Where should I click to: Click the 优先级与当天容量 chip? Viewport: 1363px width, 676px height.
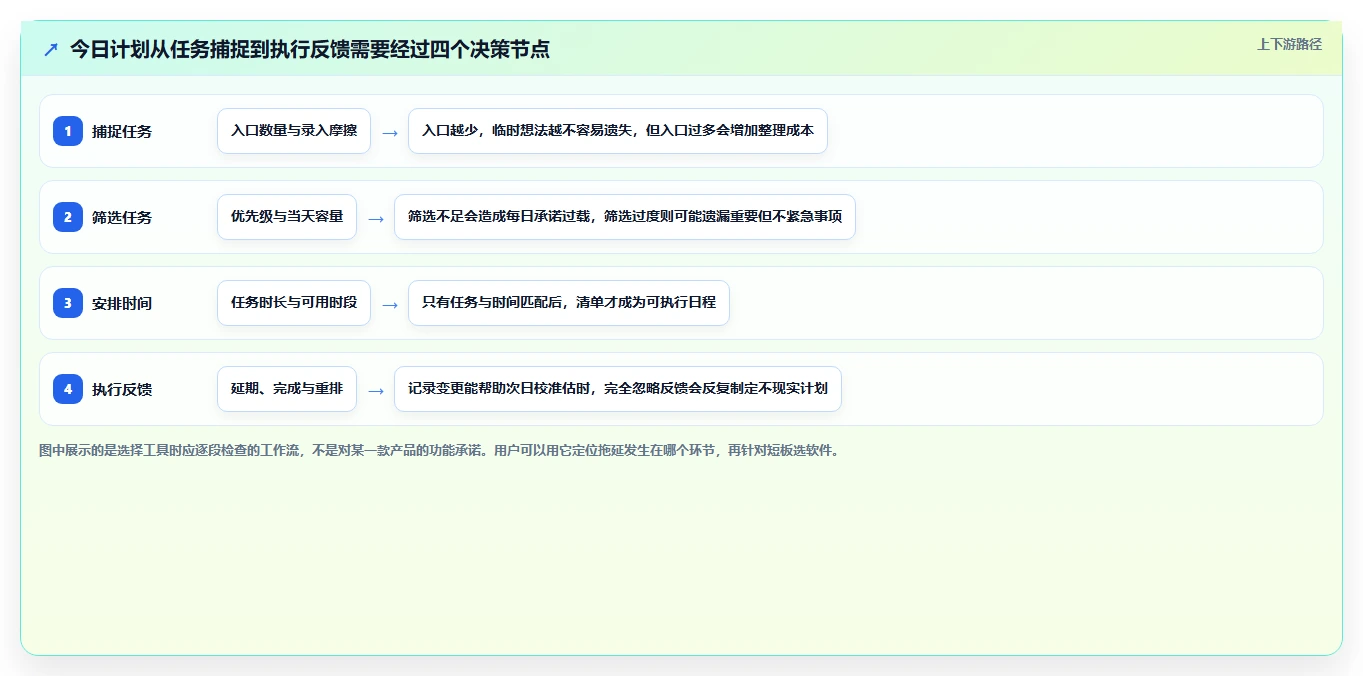(287, 217)
